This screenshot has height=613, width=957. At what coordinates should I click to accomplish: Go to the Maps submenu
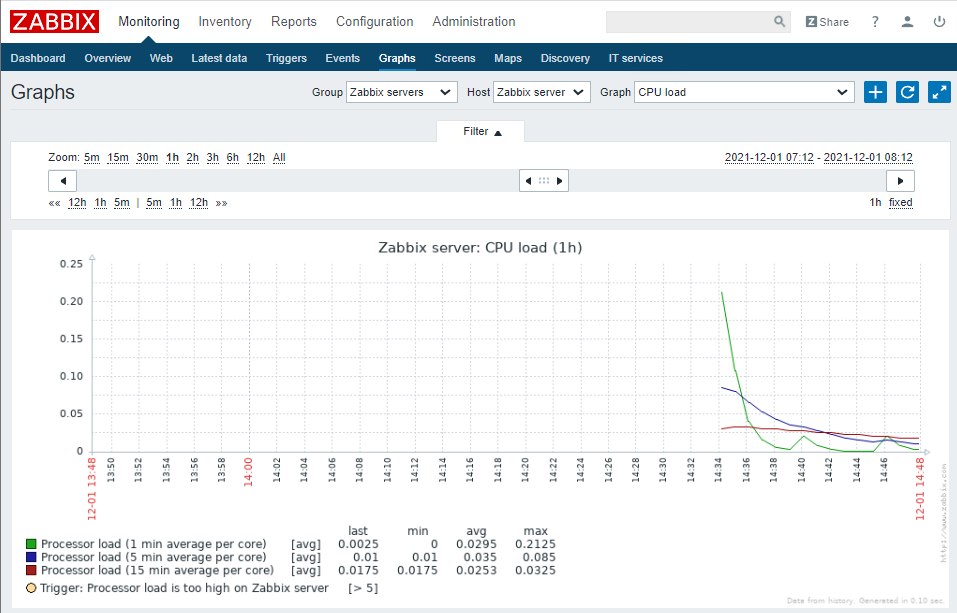point(508,58)
